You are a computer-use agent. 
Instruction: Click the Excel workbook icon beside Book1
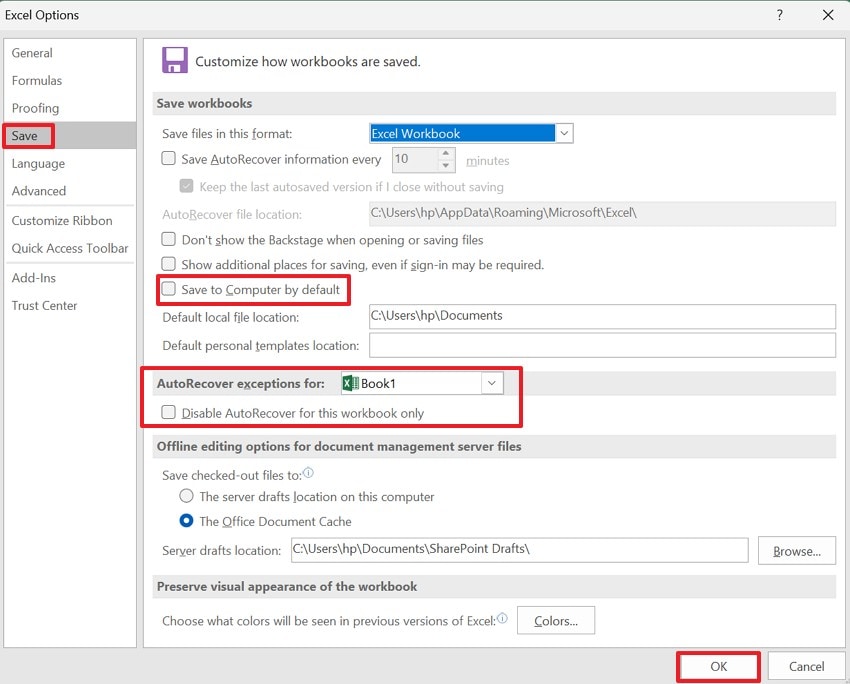tap(350, 383)
